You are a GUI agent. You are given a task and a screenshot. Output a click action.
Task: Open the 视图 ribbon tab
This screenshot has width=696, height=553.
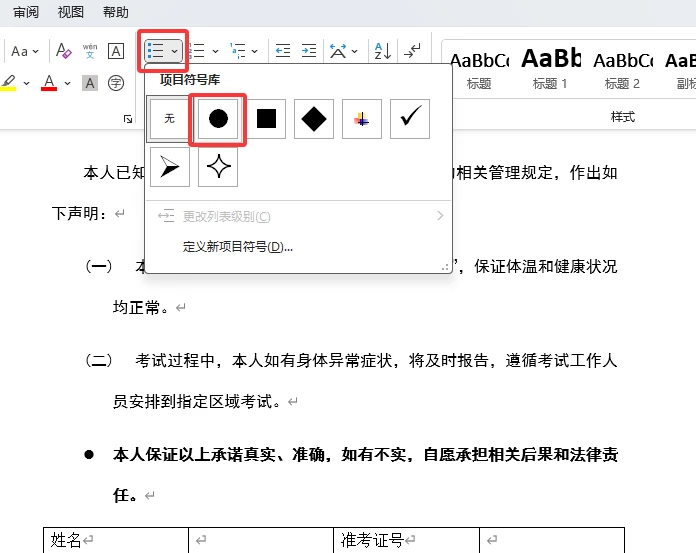pos(71,13)
